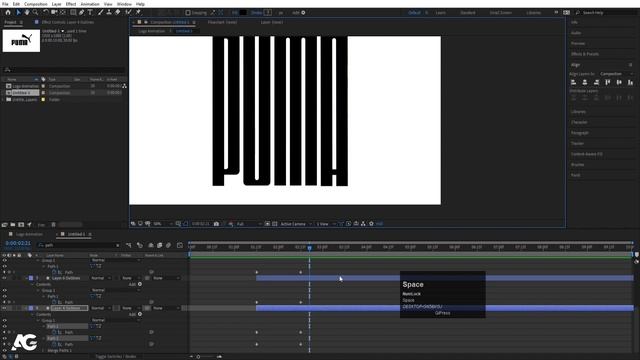Image resolution: width=640 pixels, height=360 pixels.
Task: Click the Align Vertical Center icon
Action: (x=619, y=82)
